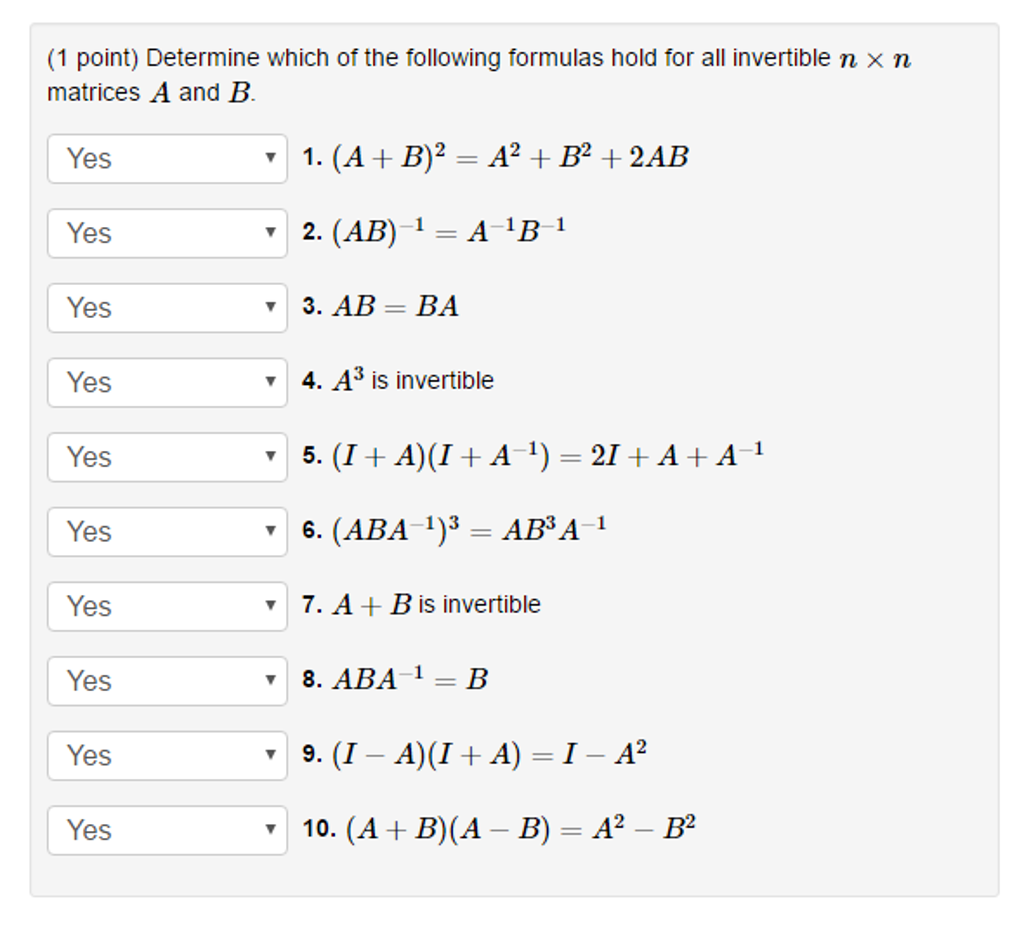Open the answer dropdown for formula 1
Screen dimensions: 1024x932
point(167,159)
